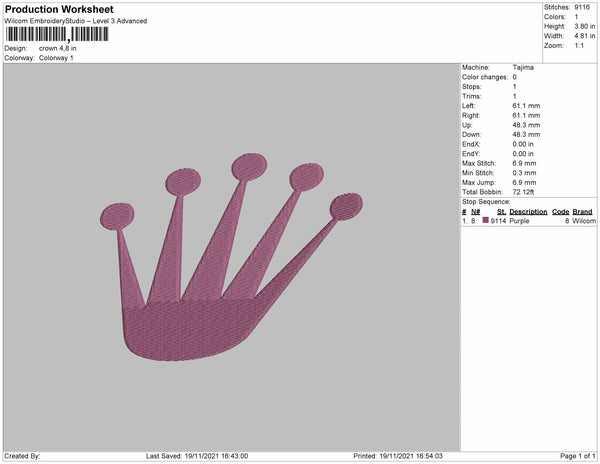Screen dimensions: 600x464
Task: Click the 'Code' column header
Action: 560,212
